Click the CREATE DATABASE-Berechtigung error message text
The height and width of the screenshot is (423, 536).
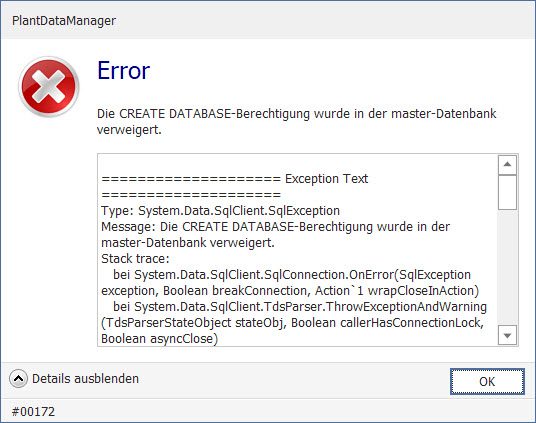[296, 121]
